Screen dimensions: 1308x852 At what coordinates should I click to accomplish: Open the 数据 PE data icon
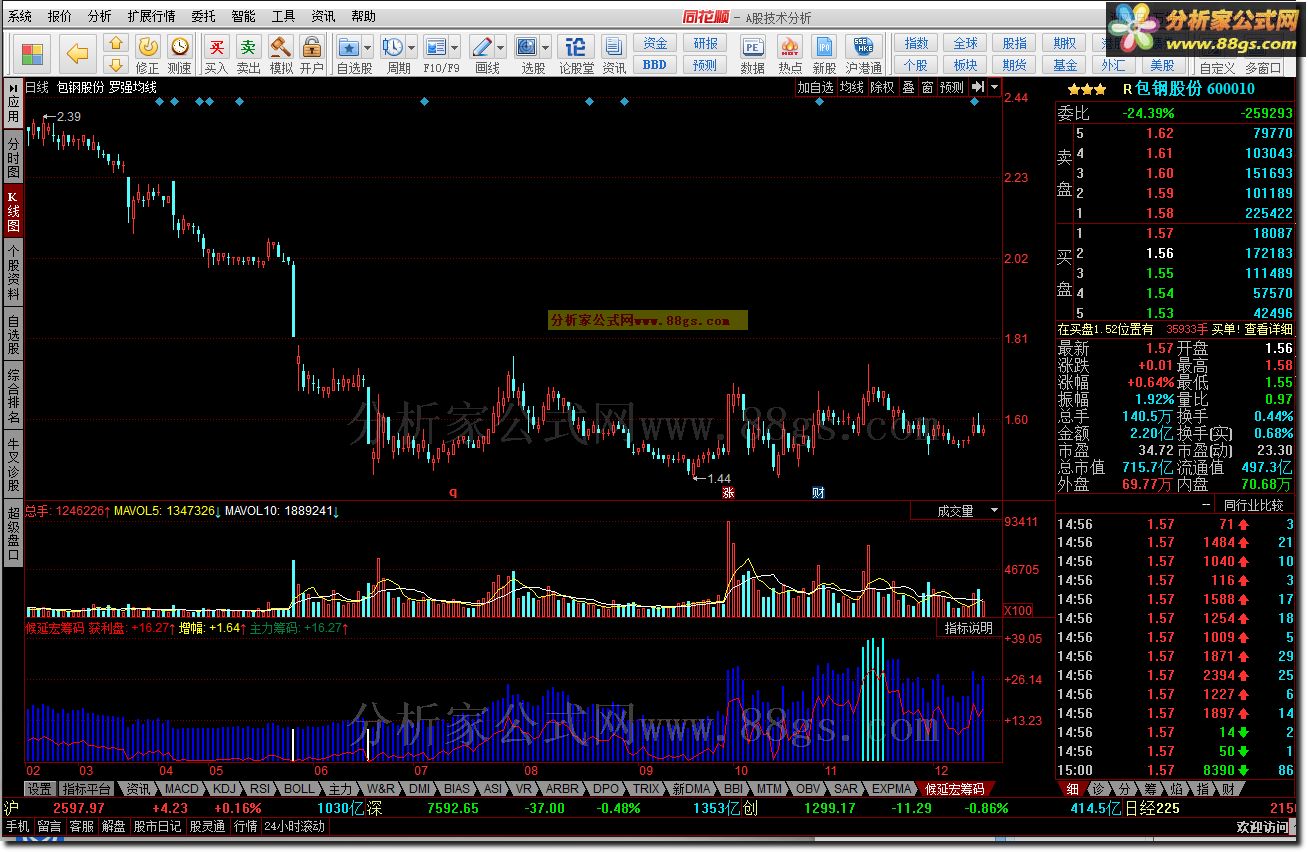coord(752,46)
